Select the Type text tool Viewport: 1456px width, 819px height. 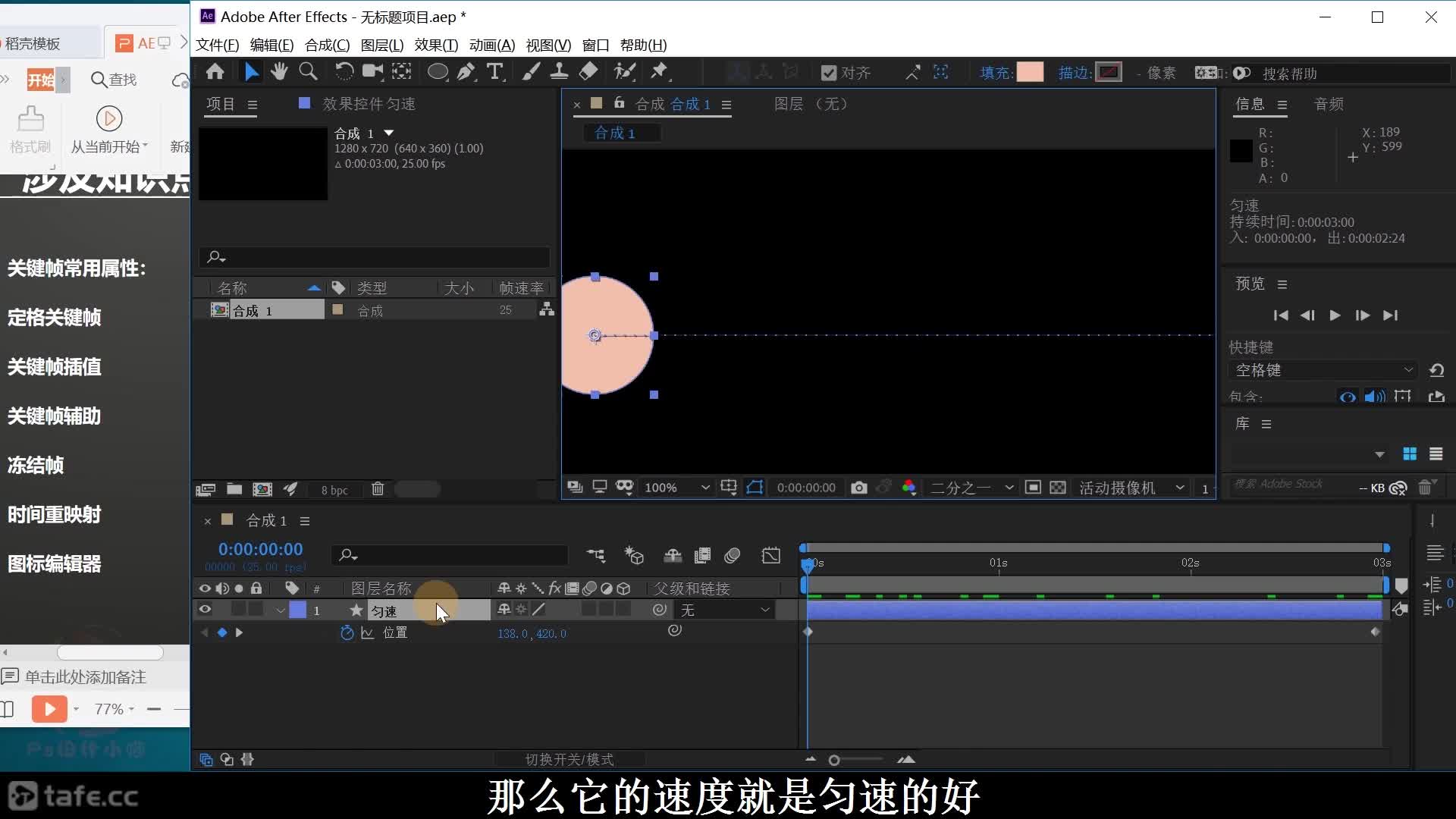pos(495,72)
